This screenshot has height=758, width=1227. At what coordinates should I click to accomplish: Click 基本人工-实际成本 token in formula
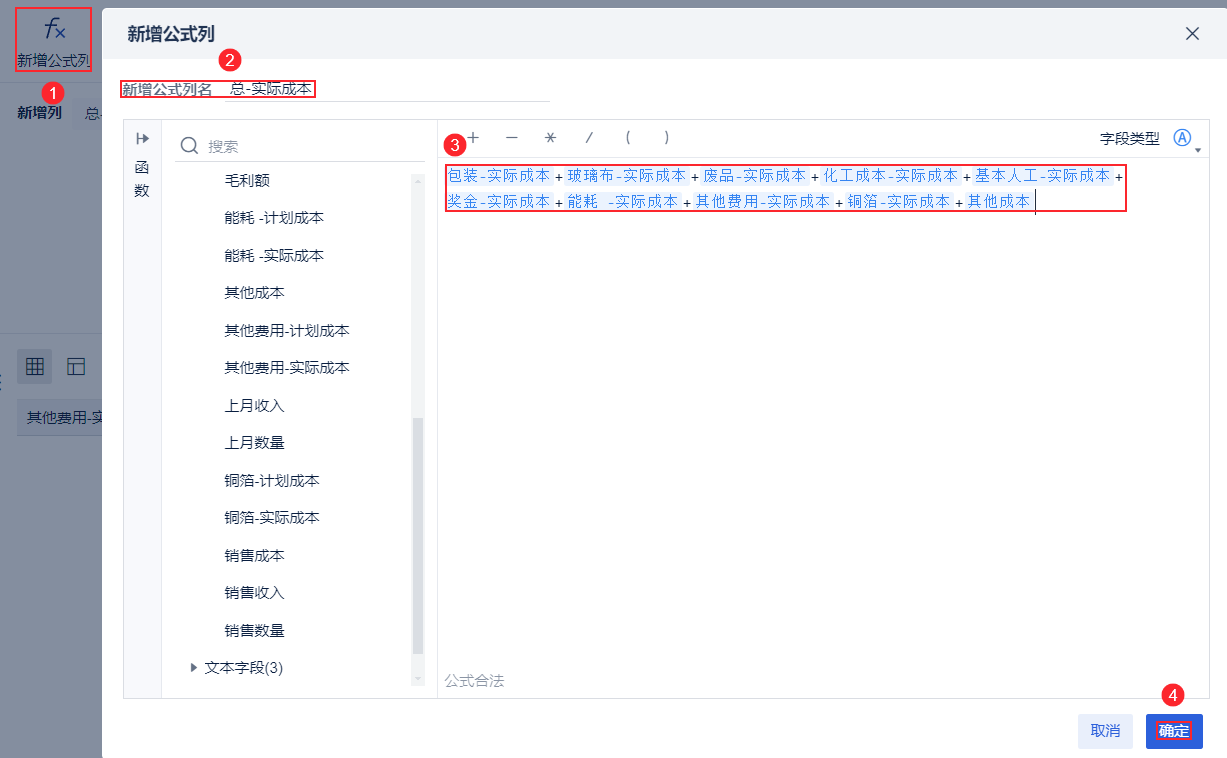1043,176
